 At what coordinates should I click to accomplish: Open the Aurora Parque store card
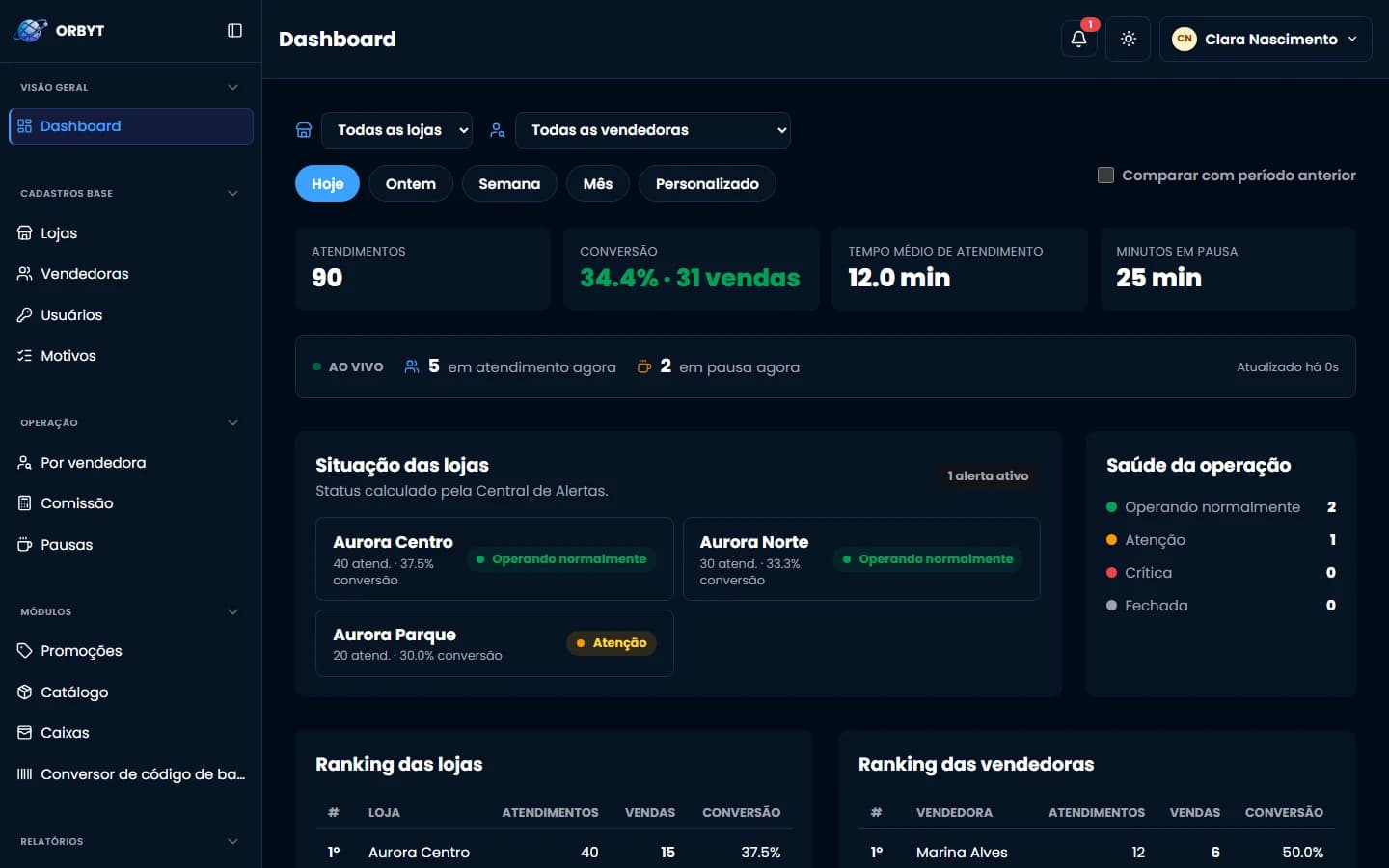[x=495, y=643]
